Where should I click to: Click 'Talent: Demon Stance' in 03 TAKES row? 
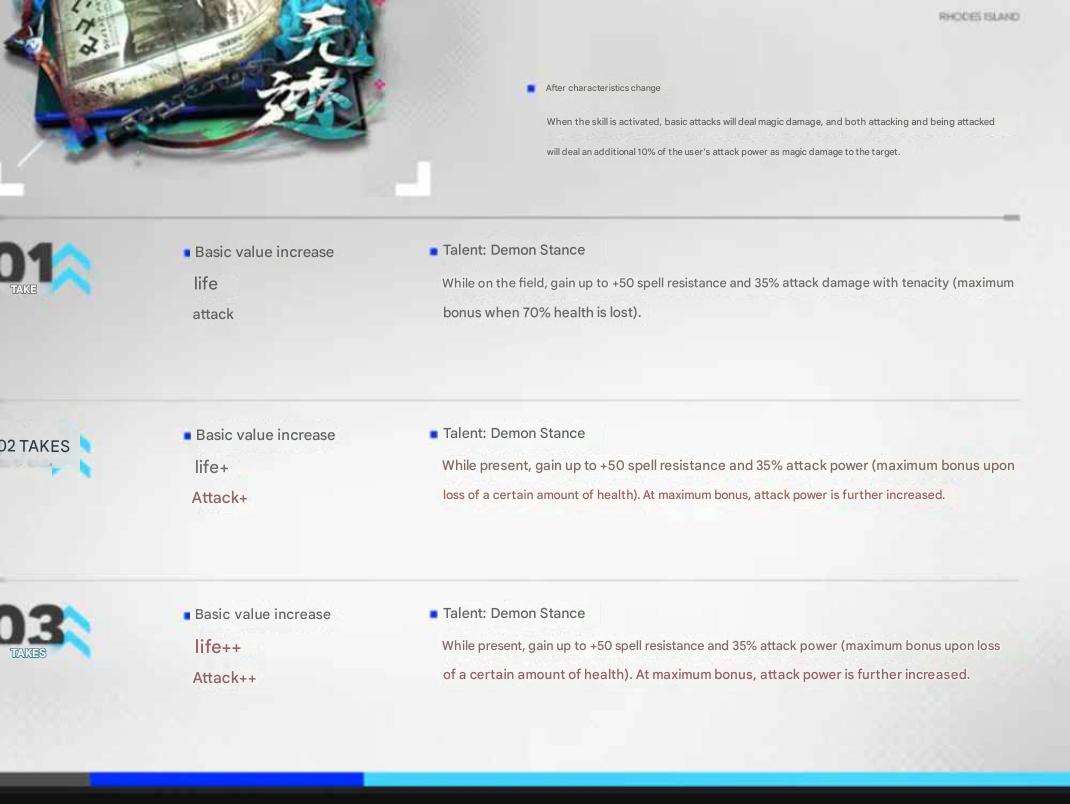tap(514, 614)
